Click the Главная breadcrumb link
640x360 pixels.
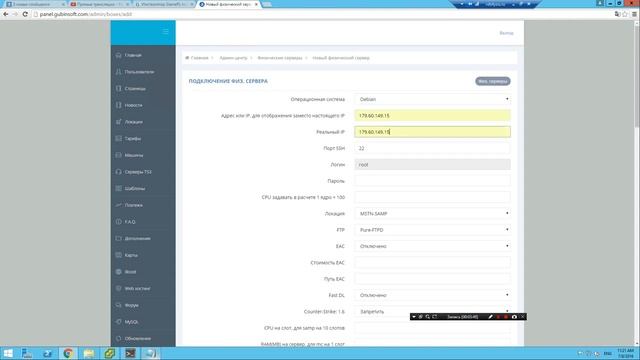coord(200,58)
